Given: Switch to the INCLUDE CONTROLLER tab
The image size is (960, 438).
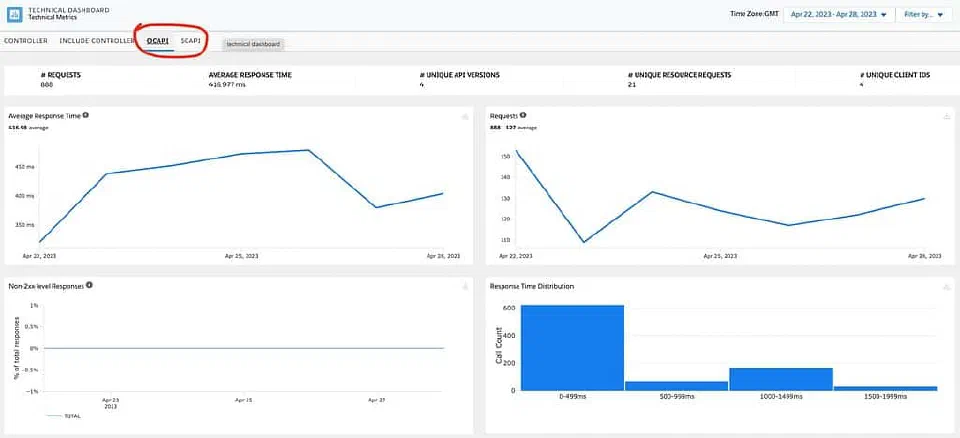Looking at the screenshot, I should 97,40.
